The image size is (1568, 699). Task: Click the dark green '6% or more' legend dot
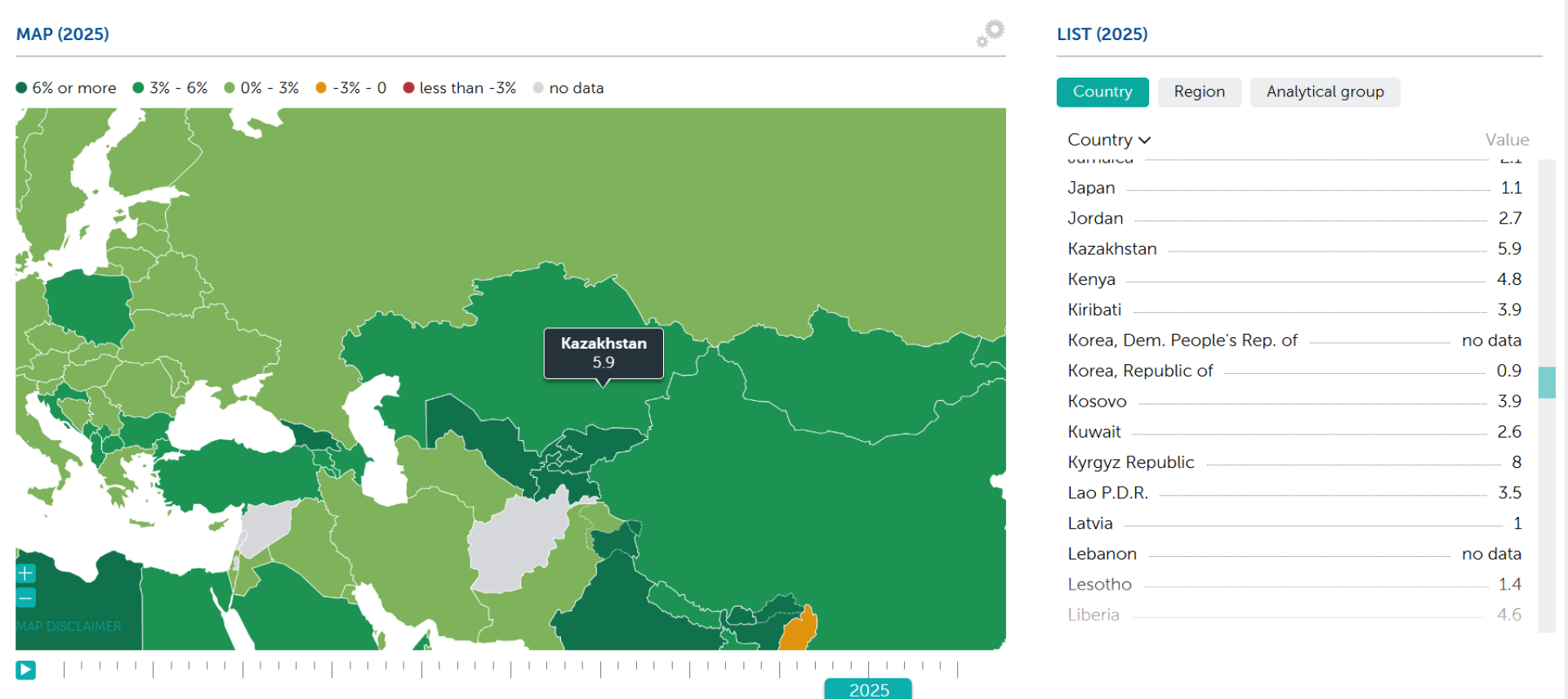pyautogui.click(x=22, y=88)
